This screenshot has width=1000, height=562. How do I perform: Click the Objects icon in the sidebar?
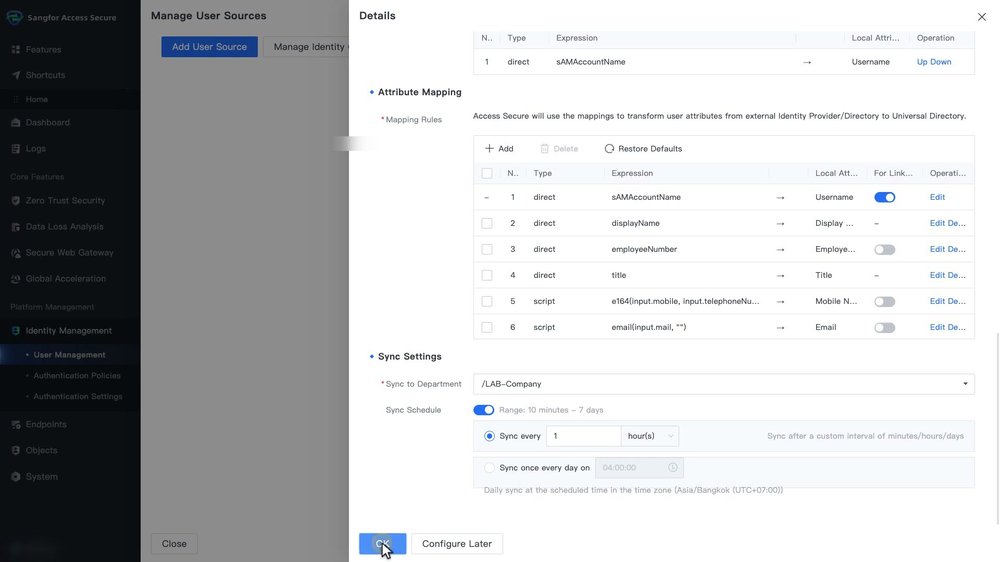coord(16,450)
